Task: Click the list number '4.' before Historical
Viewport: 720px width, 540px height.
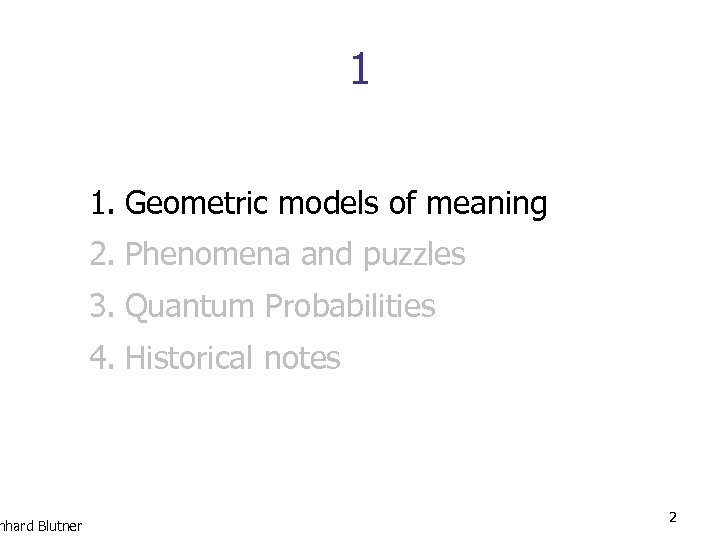Action: click(x=102, y=357)
